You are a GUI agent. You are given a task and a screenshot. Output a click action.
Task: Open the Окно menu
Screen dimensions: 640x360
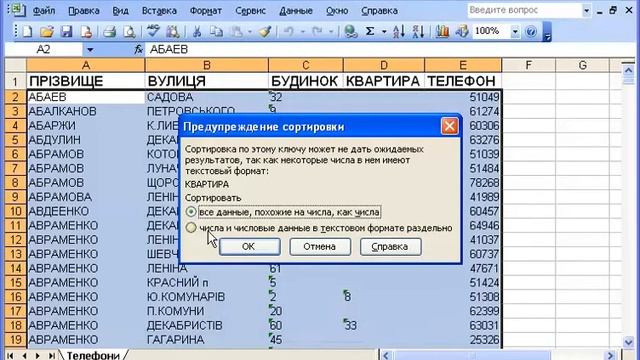tap(337, 11)
